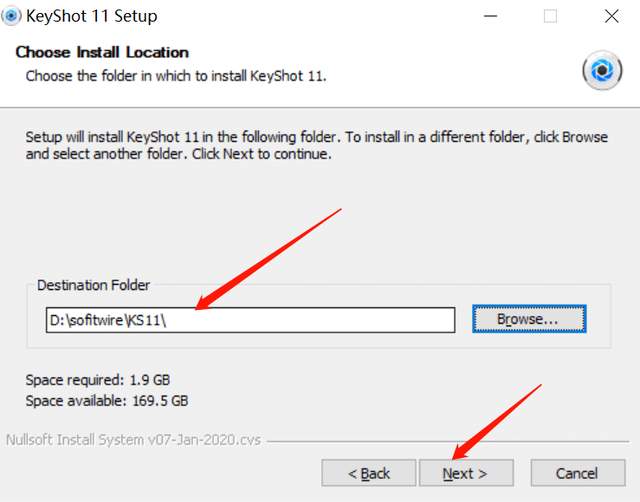Proceed by pressing Next >
The image size is (640, 502).
(465, 473)
